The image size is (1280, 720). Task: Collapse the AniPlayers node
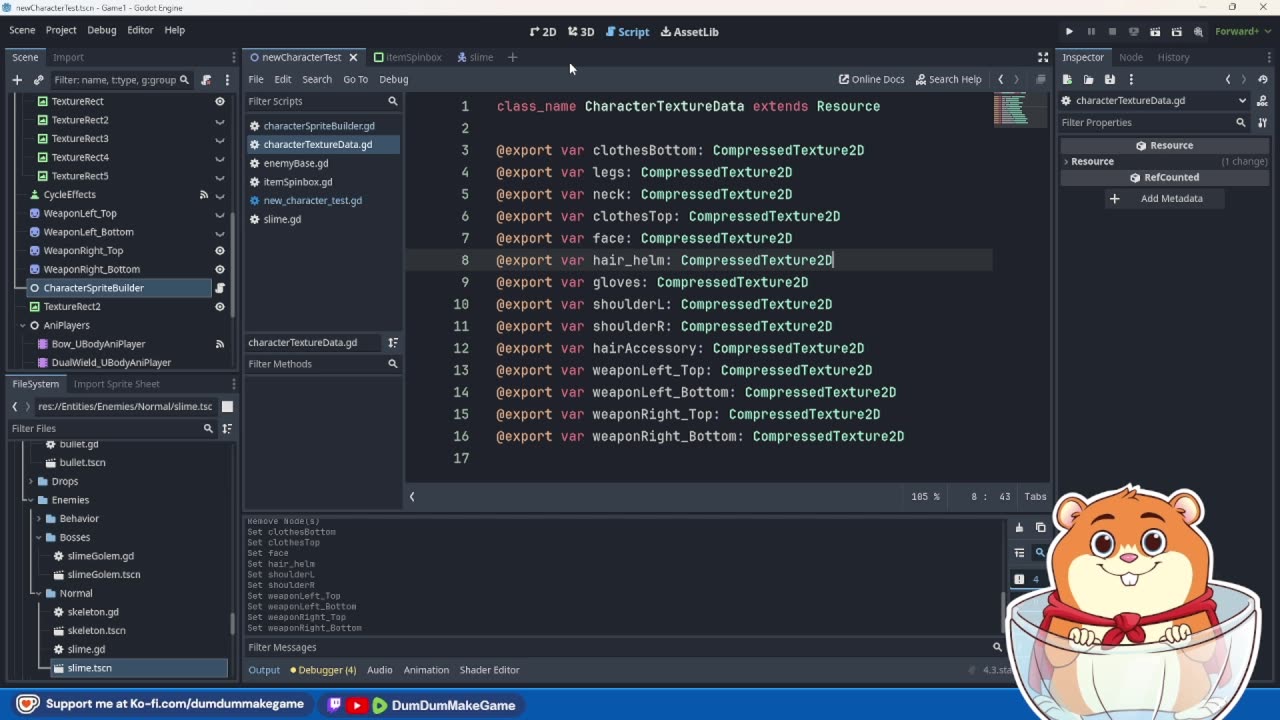23,325
